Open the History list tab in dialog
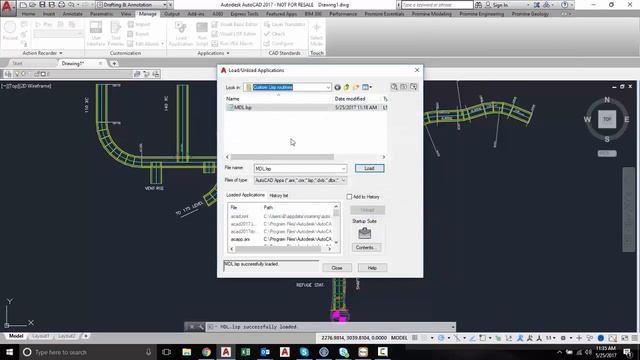This screenshot has height=360, width=640. pos(278,196)
